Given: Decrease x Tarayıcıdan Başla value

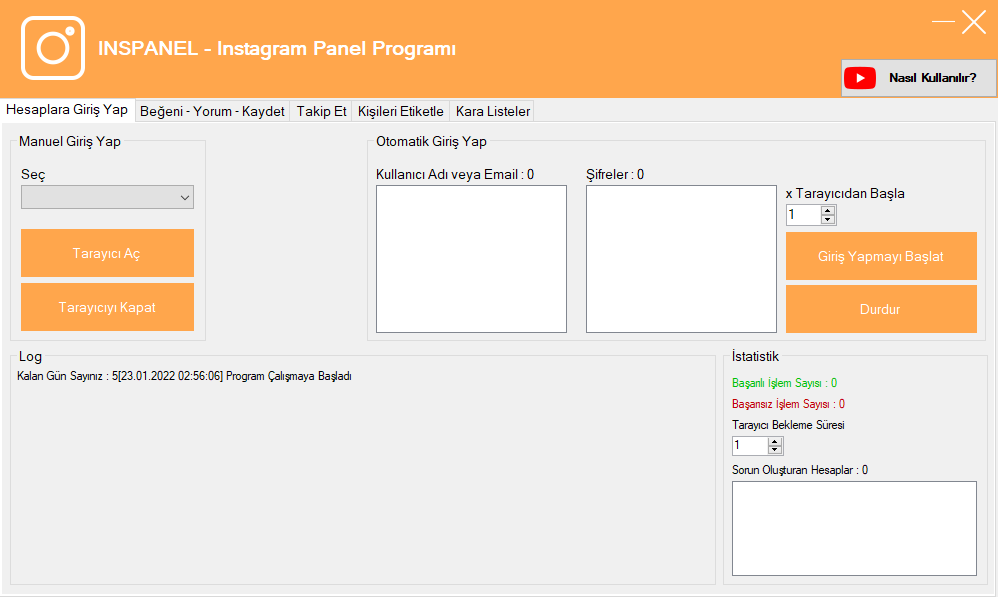Looking at the screenshot, I should 827,220.
